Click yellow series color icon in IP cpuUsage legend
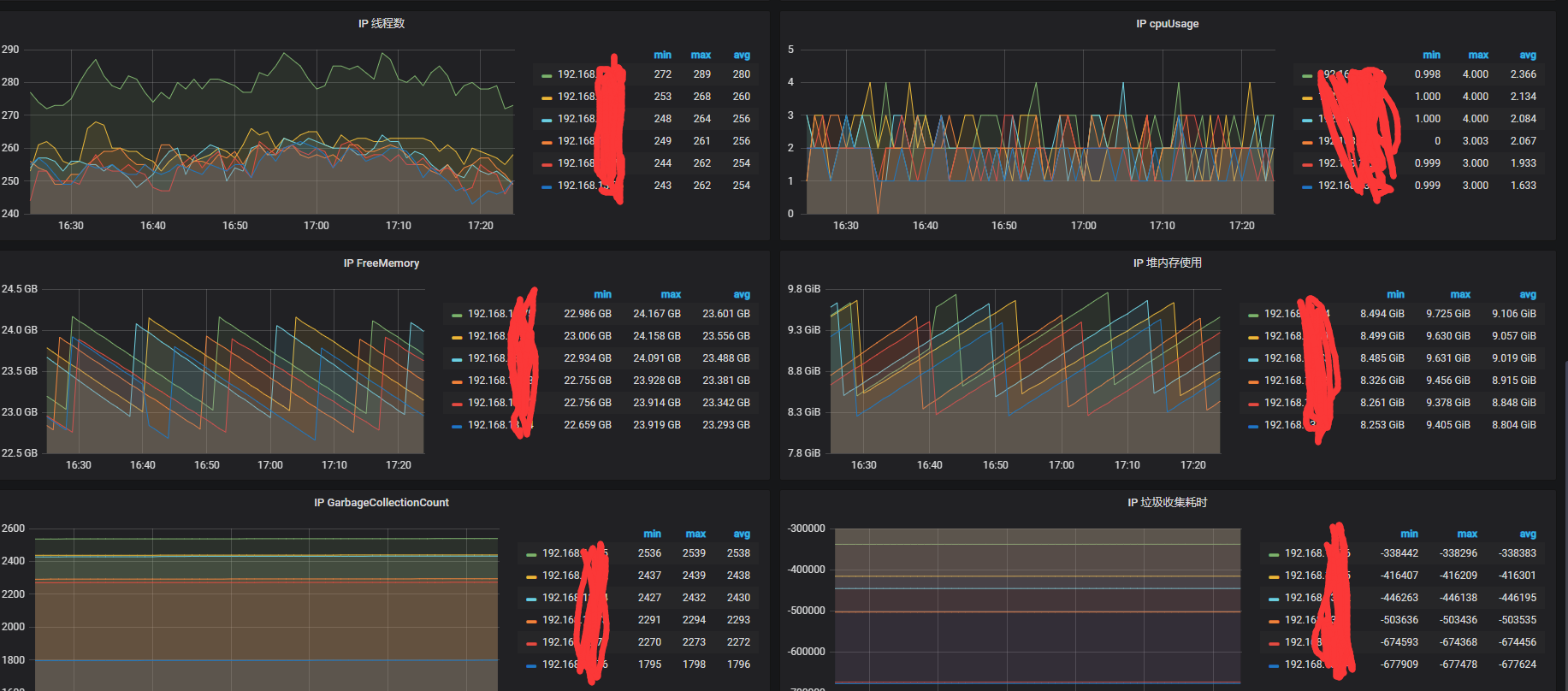Viewport: 1568px width, 691px height. 1307,97
